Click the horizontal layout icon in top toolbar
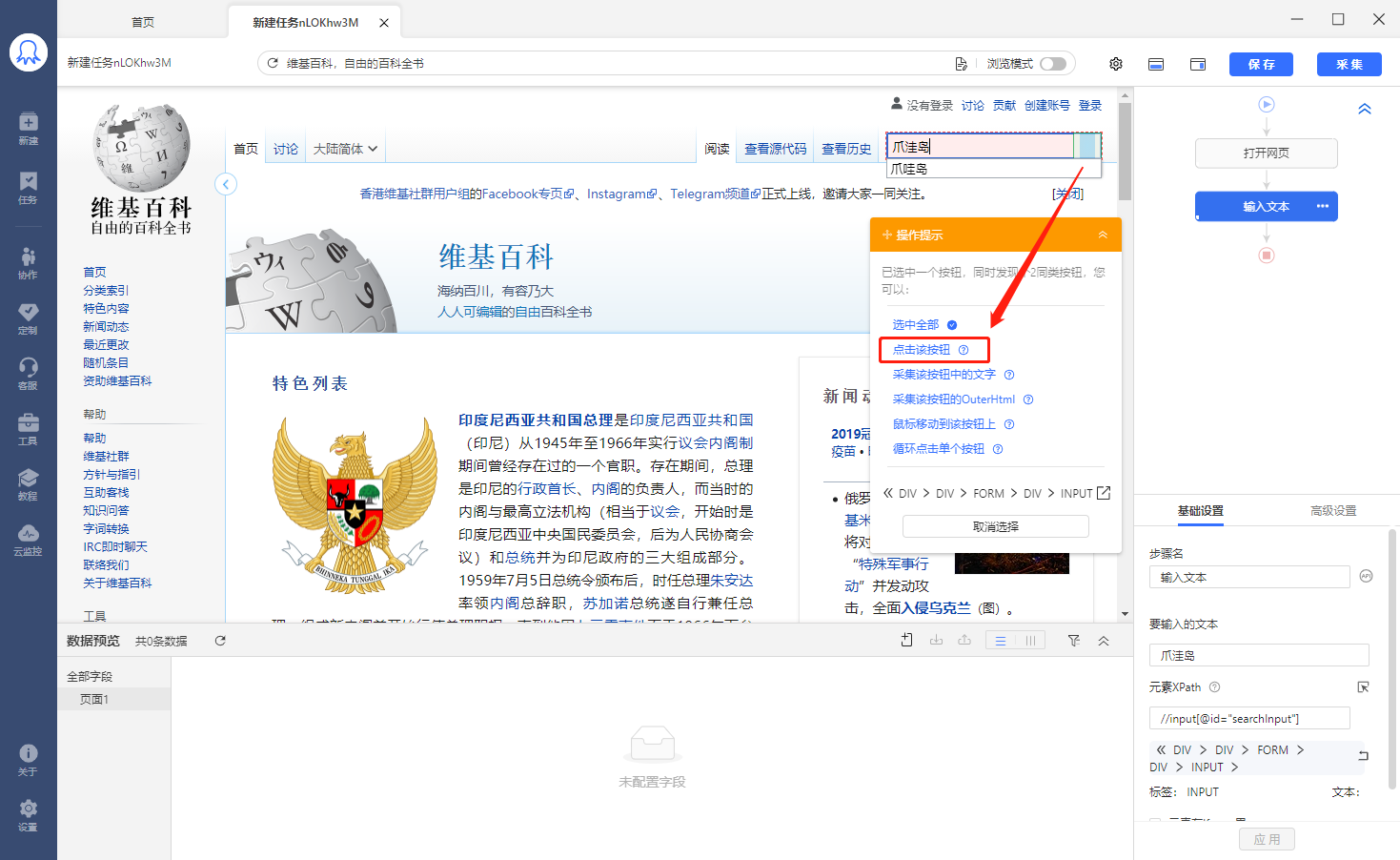Screen dimensions: 1400x860 (1156, 64)
